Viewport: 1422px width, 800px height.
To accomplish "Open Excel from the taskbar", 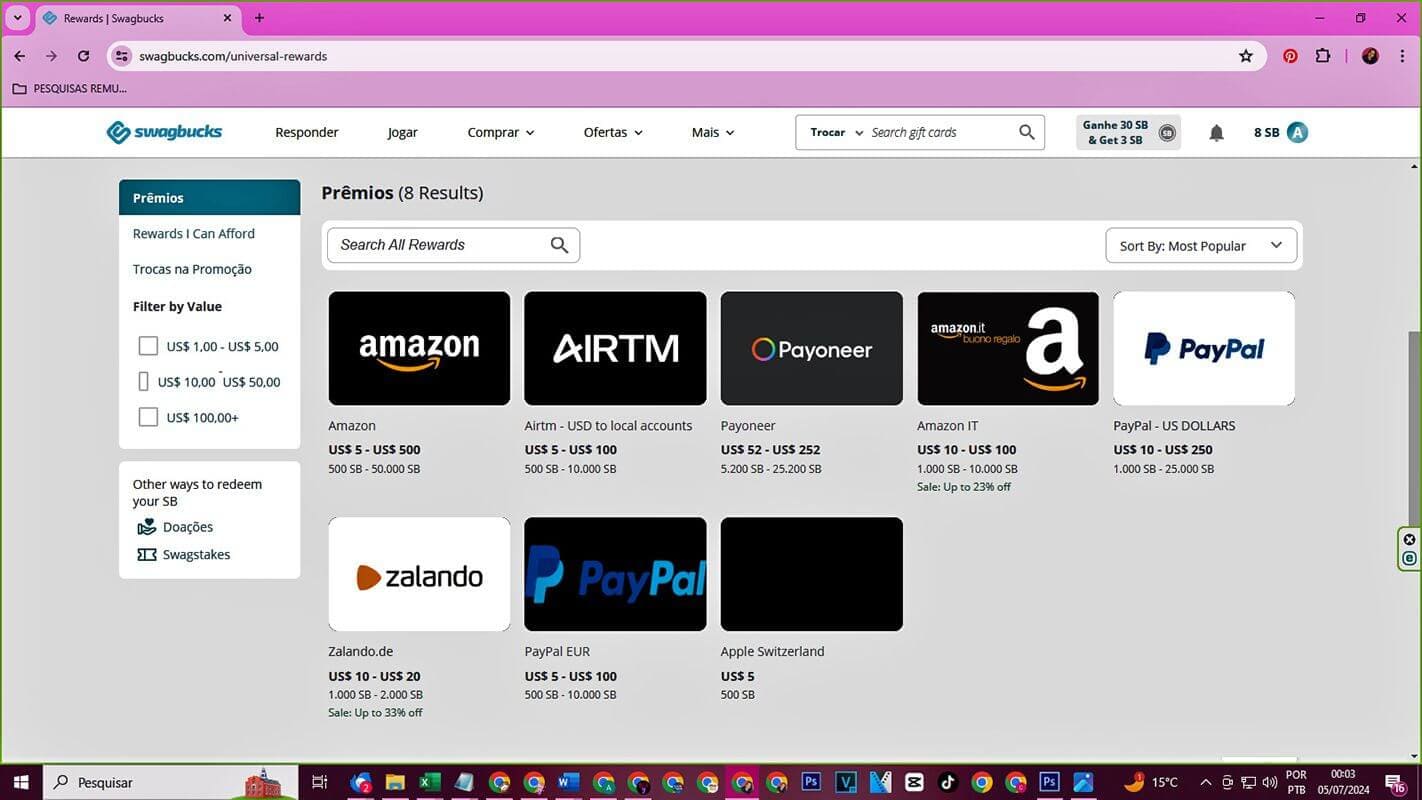I will [430, 782].
